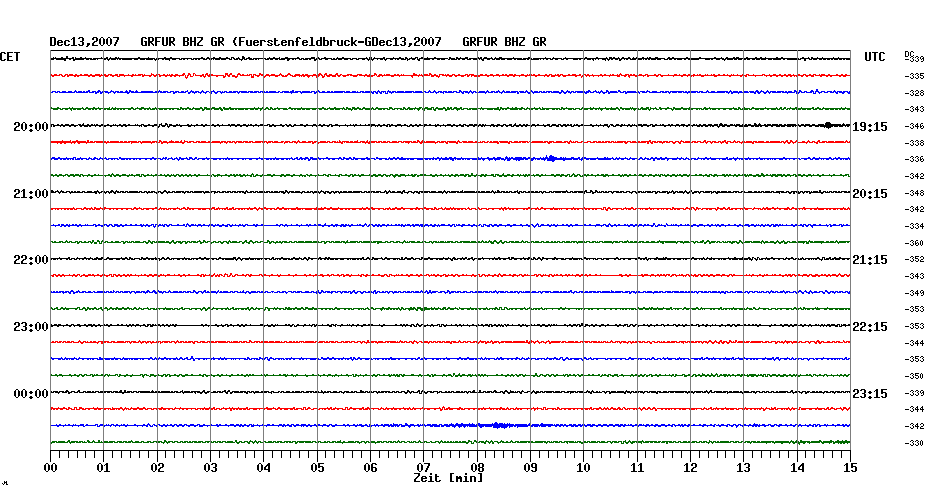
Task: Select minute 04 on the time axis
Action: 264,467
